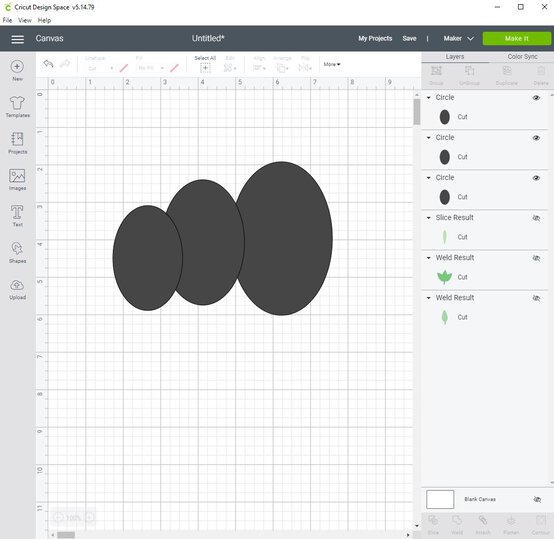Click the Undo arrow
This screenshot has height=539, width=554.
(48, 64)
